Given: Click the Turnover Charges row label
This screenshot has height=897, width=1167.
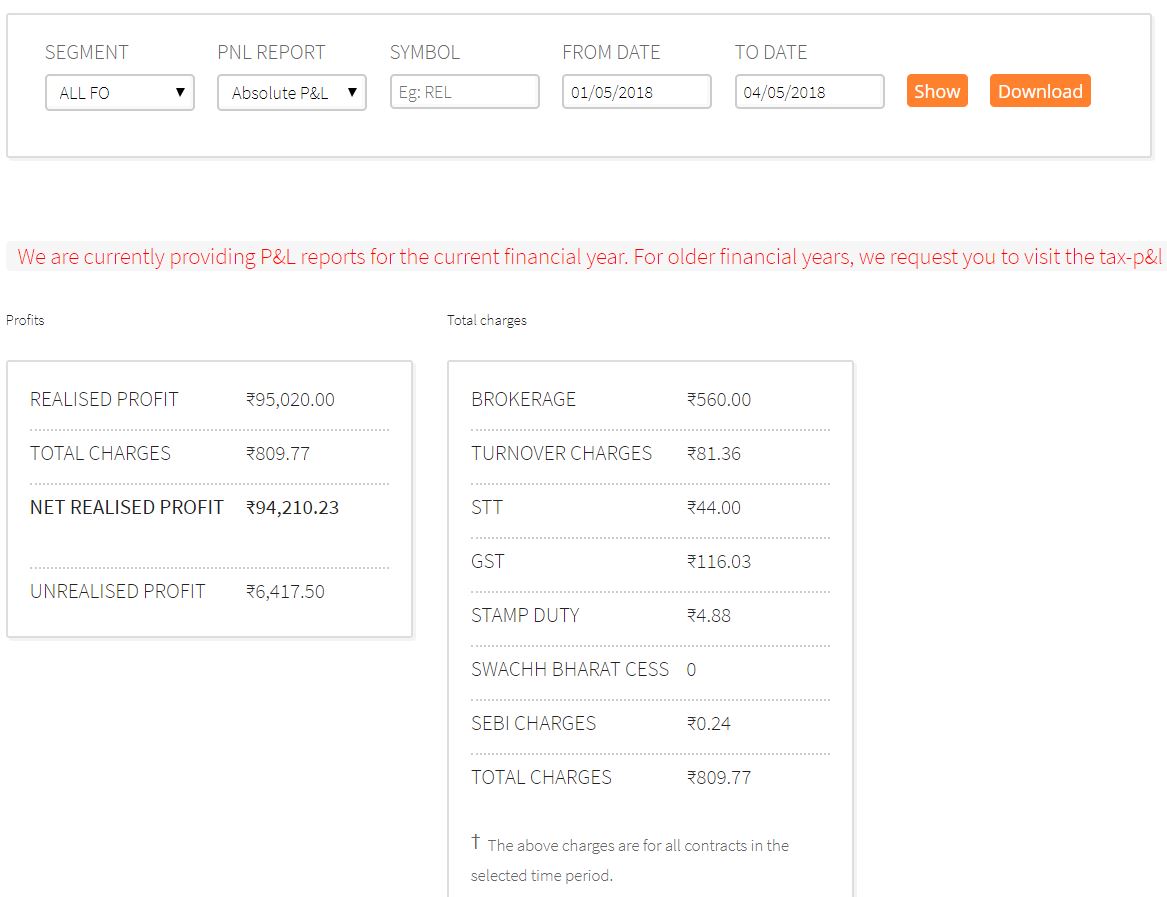Looking at the screenshot, I should [x=561, y=454].
